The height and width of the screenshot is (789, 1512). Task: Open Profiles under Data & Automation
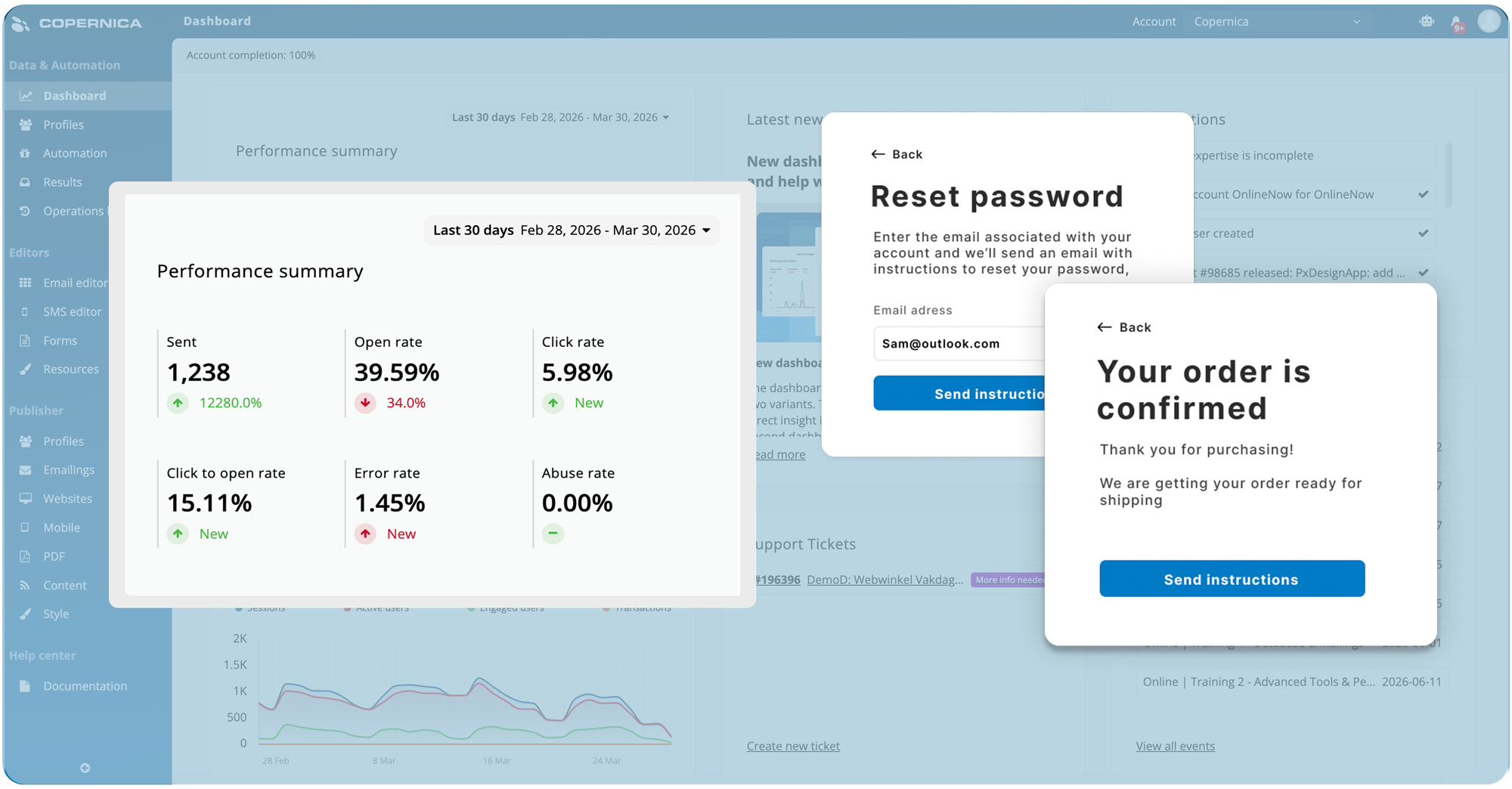63,125
